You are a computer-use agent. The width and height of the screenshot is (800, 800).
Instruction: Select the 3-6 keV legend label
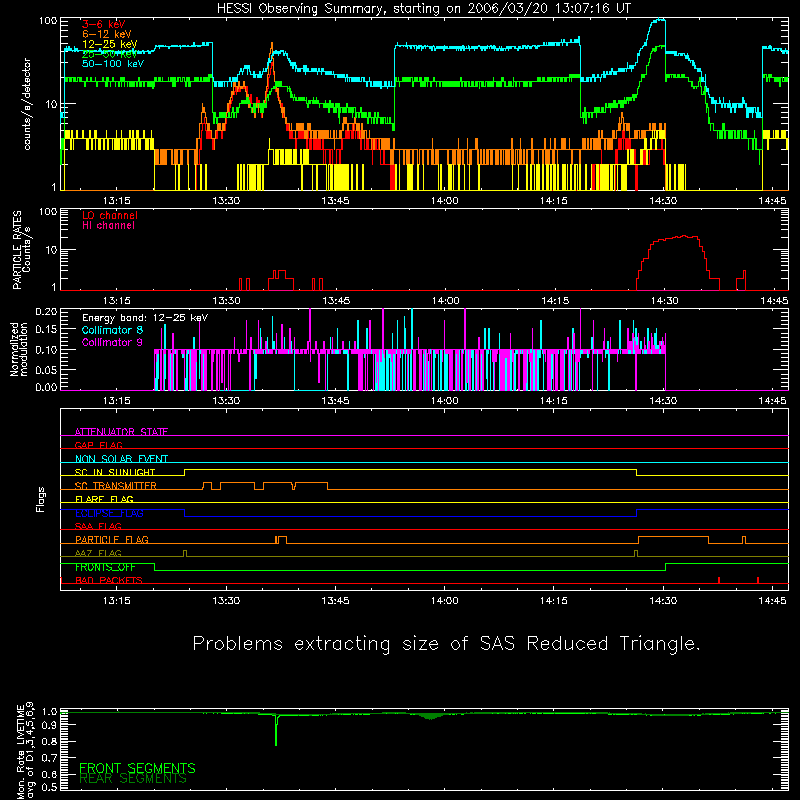coord(103,24)
